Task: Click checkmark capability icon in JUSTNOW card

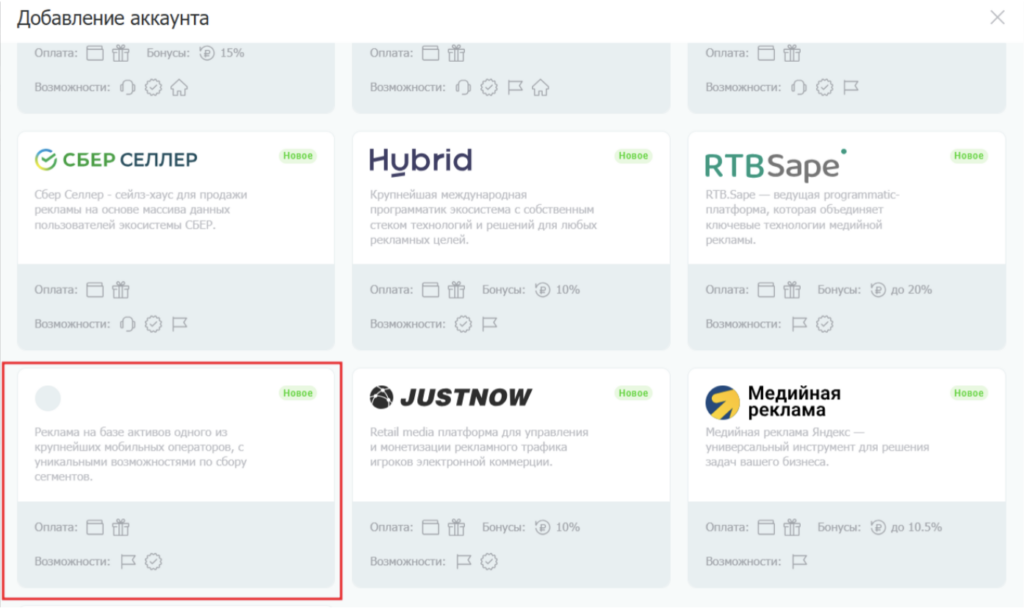Action: click(x=489, y=561)
